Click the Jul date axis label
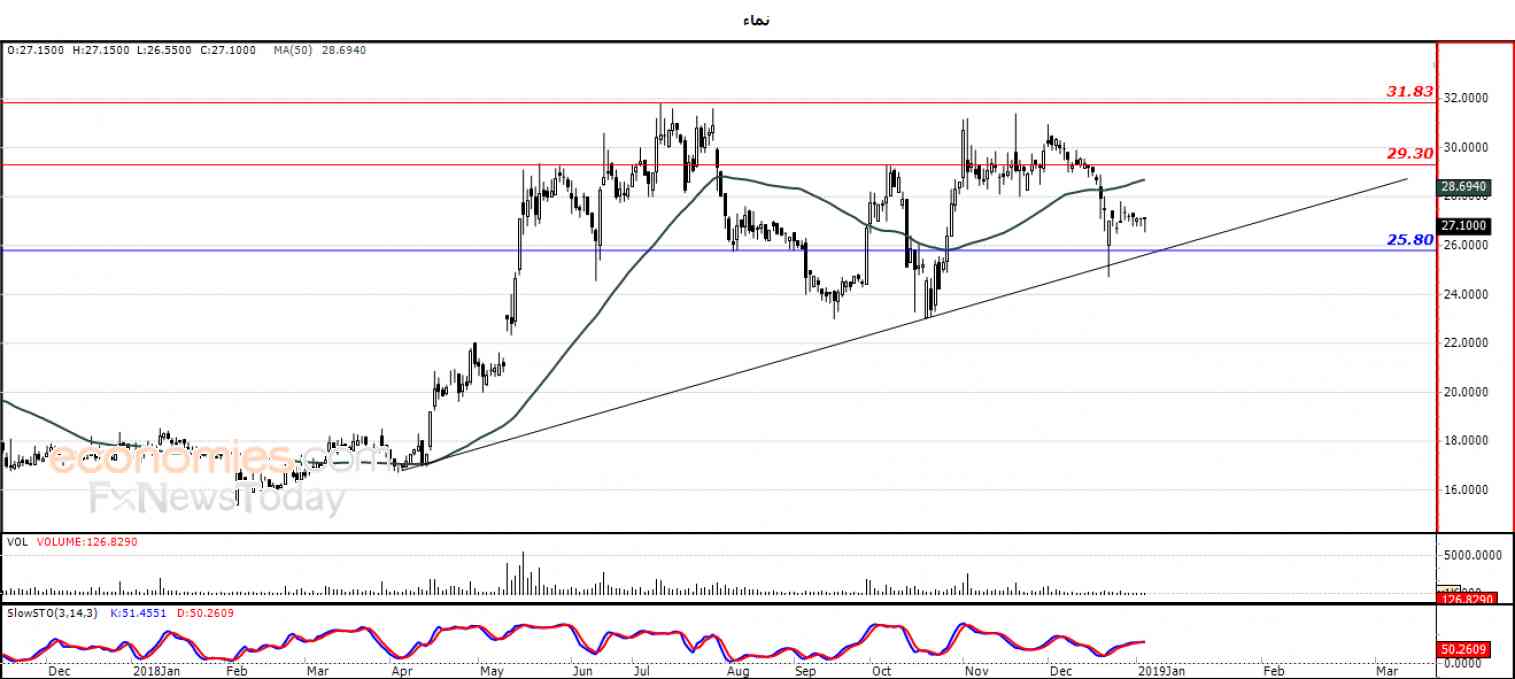The height and width of the screenshot is (679, 1515). pos(641,672)
